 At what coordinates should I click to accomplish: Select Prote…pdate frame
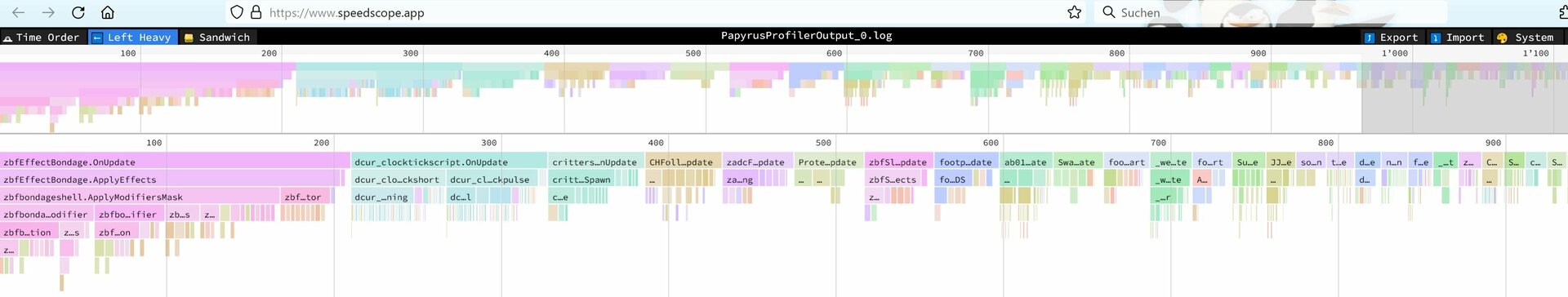coord(828,162)
